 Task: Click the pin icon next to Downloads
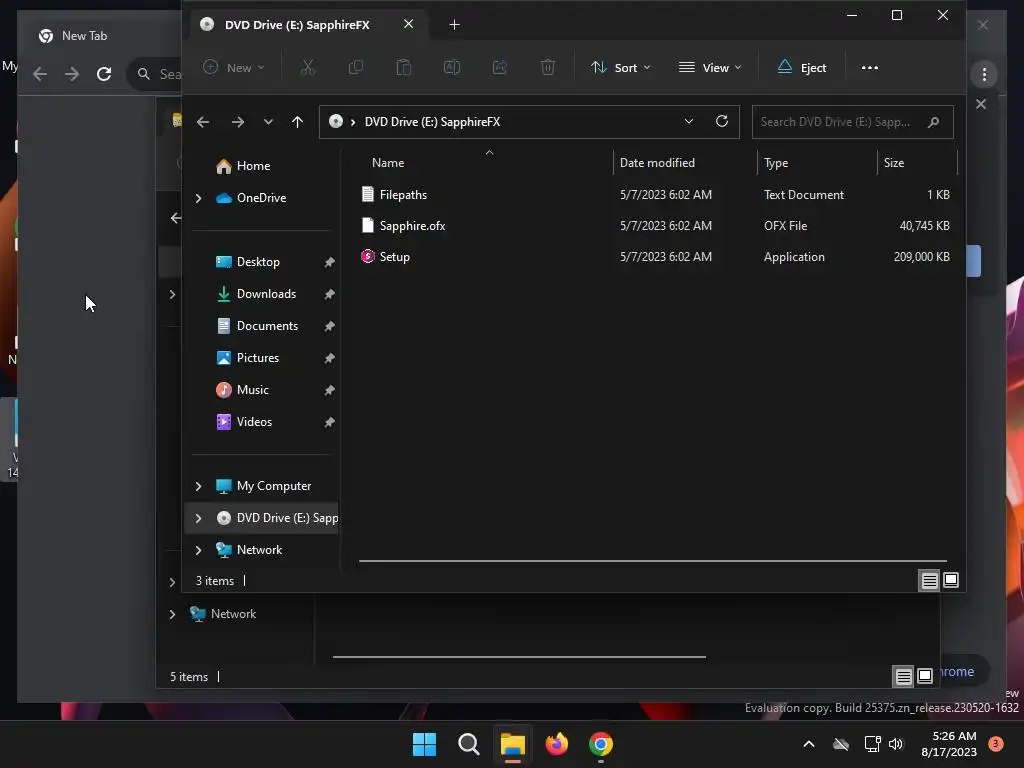coord(329,294)
